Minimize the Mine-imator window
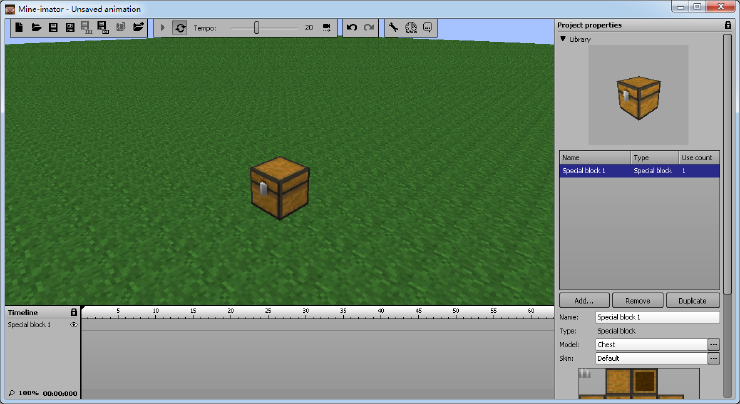 [x=681, y=6]
